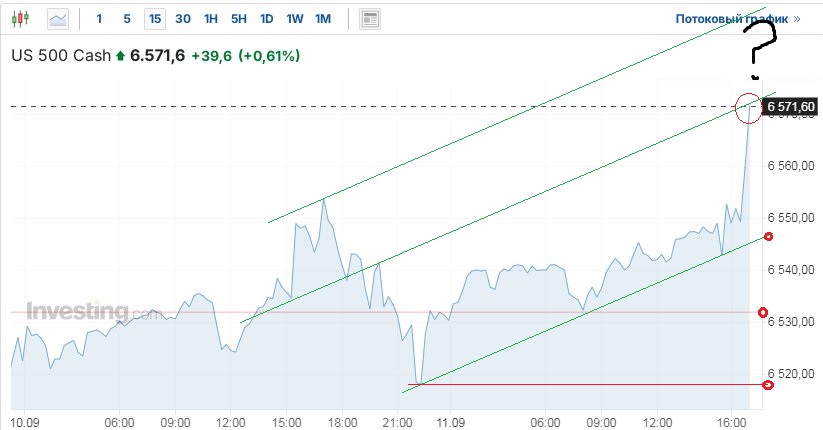823x430 pixels.
Task: Click the 6 571,60 current price label
Action: (791, 106)
